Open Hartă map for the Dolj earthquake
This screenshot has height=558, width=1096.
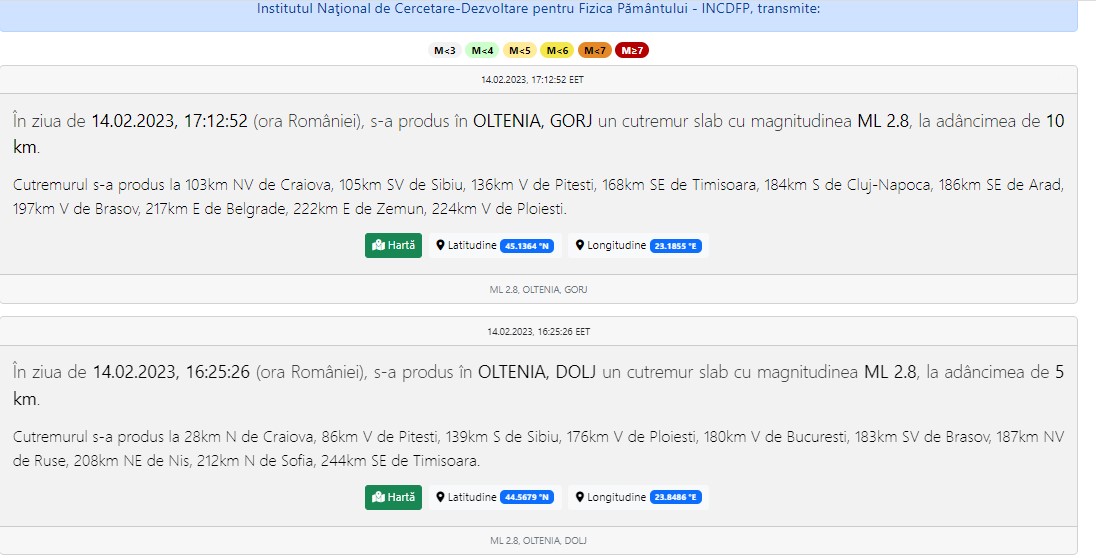click(393, 497)
